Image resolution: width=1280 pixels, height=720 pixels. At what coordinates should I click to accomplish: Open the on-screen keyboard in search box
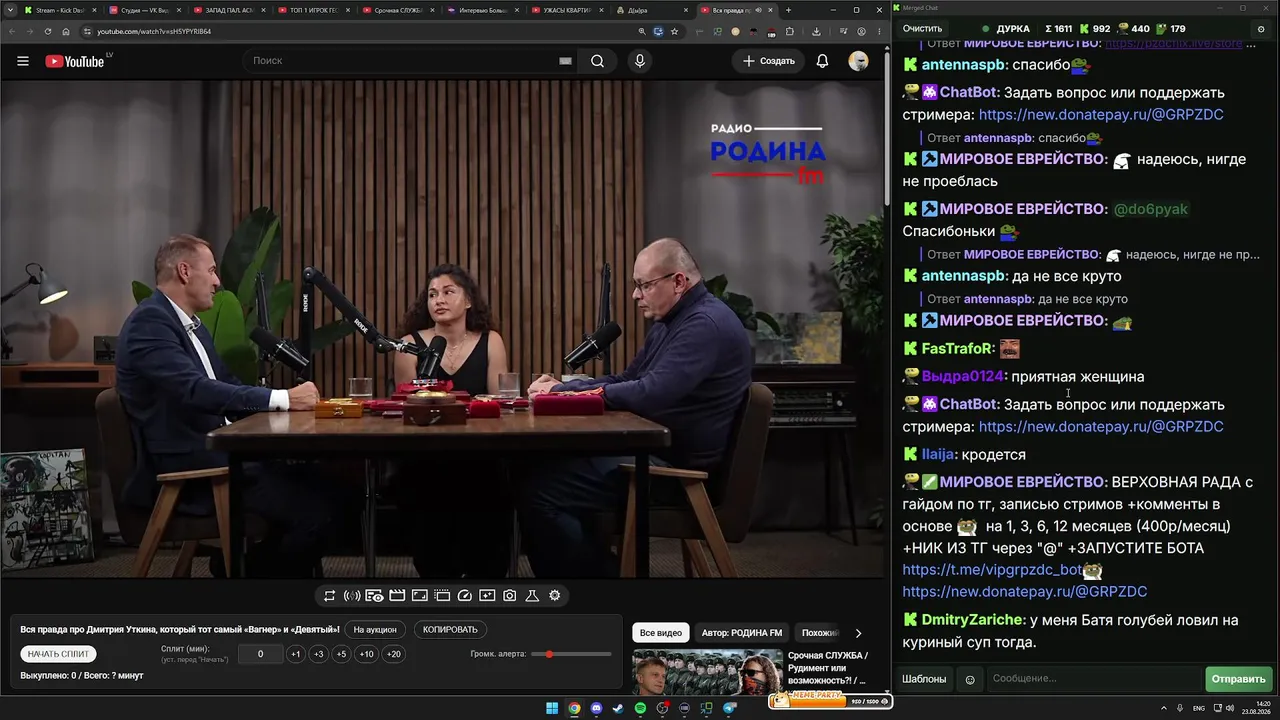[x=565, y=61]
